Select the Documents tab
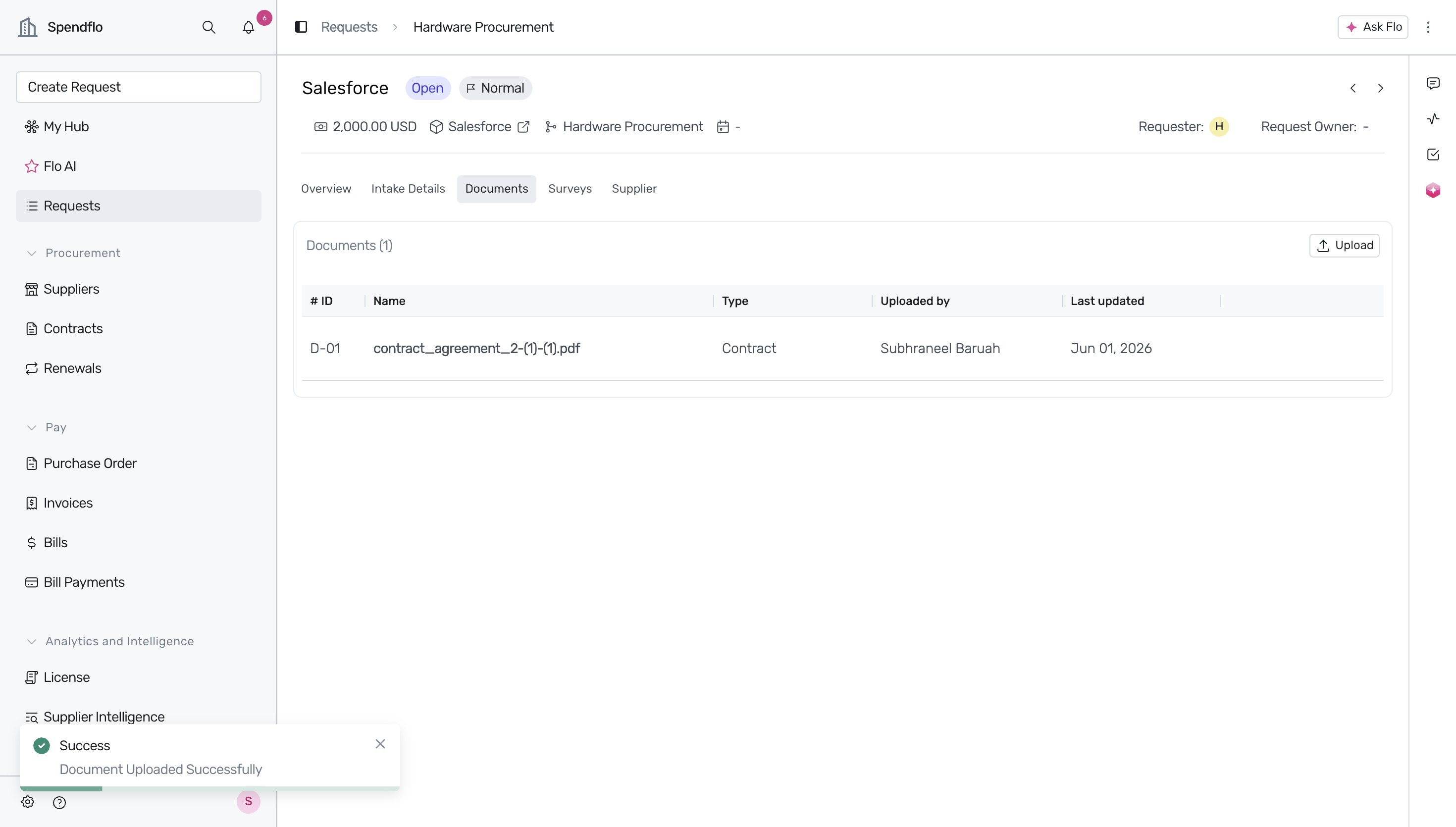 coord(496,189)
